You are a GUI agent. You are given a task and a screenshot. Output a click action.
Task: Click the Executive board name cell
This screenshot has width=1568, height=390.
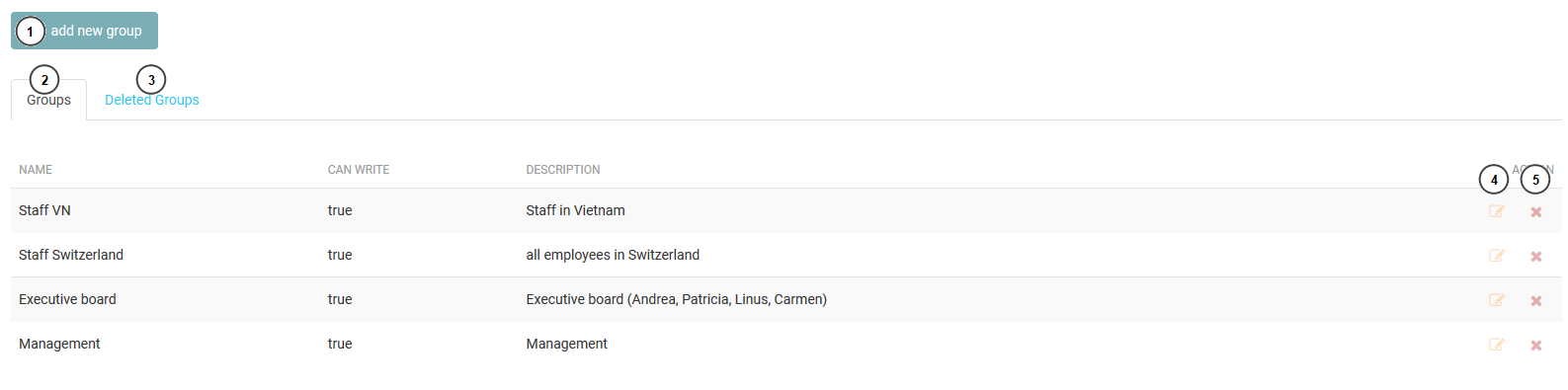pyautogui.click(x=67, y=299)
